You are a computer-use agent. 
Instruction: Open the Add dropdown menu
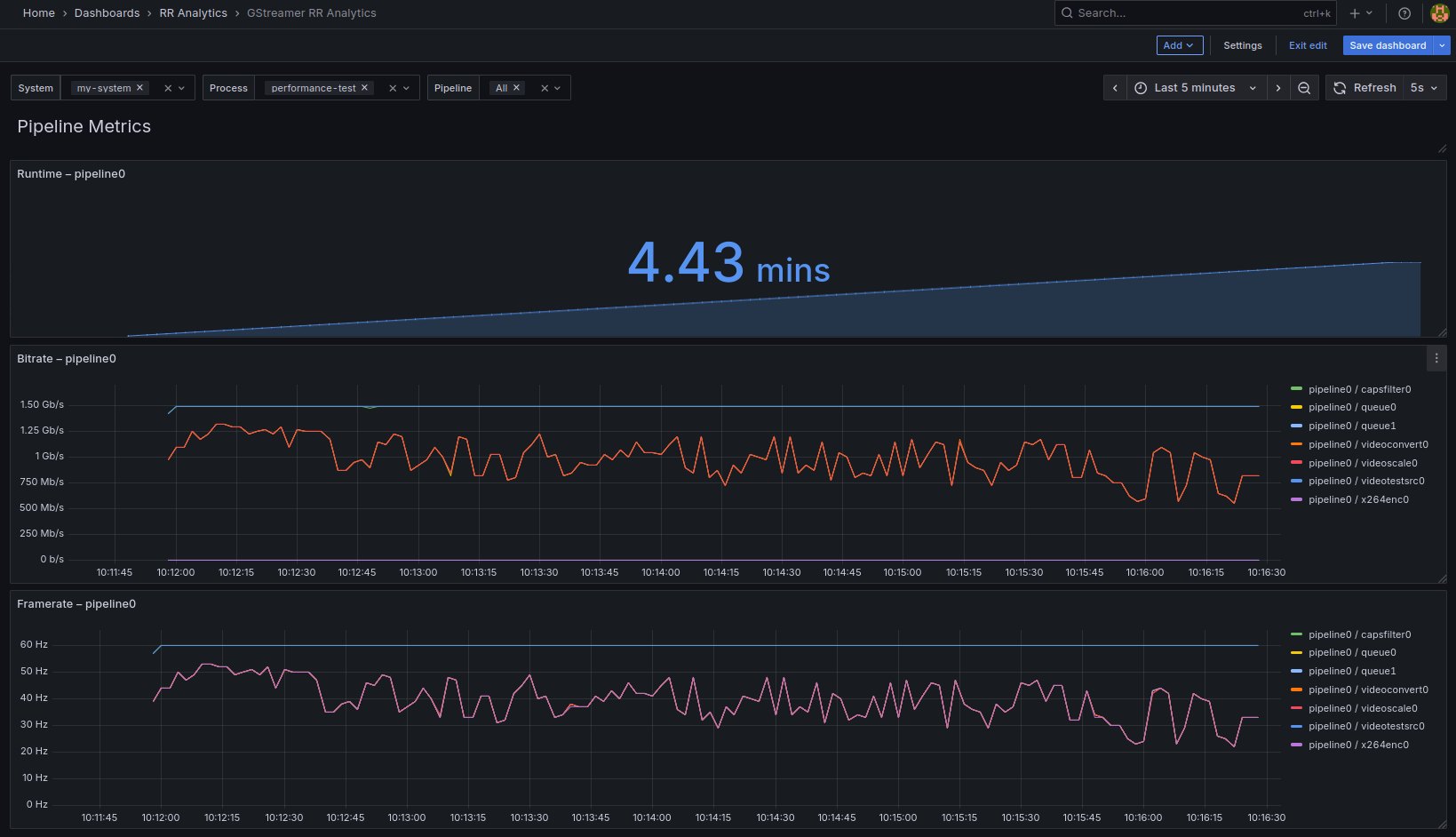1180,45
